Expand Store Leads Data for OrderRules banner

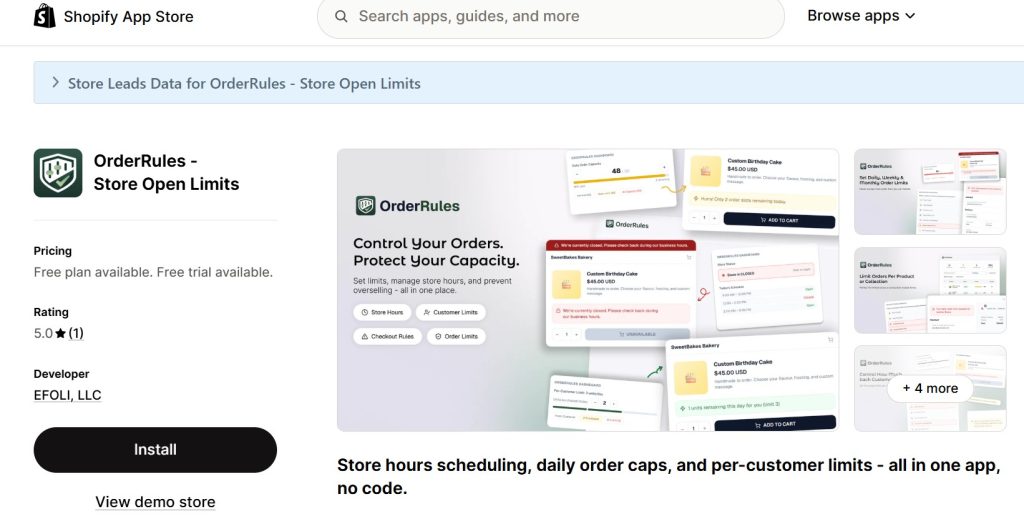click(529, 83)
